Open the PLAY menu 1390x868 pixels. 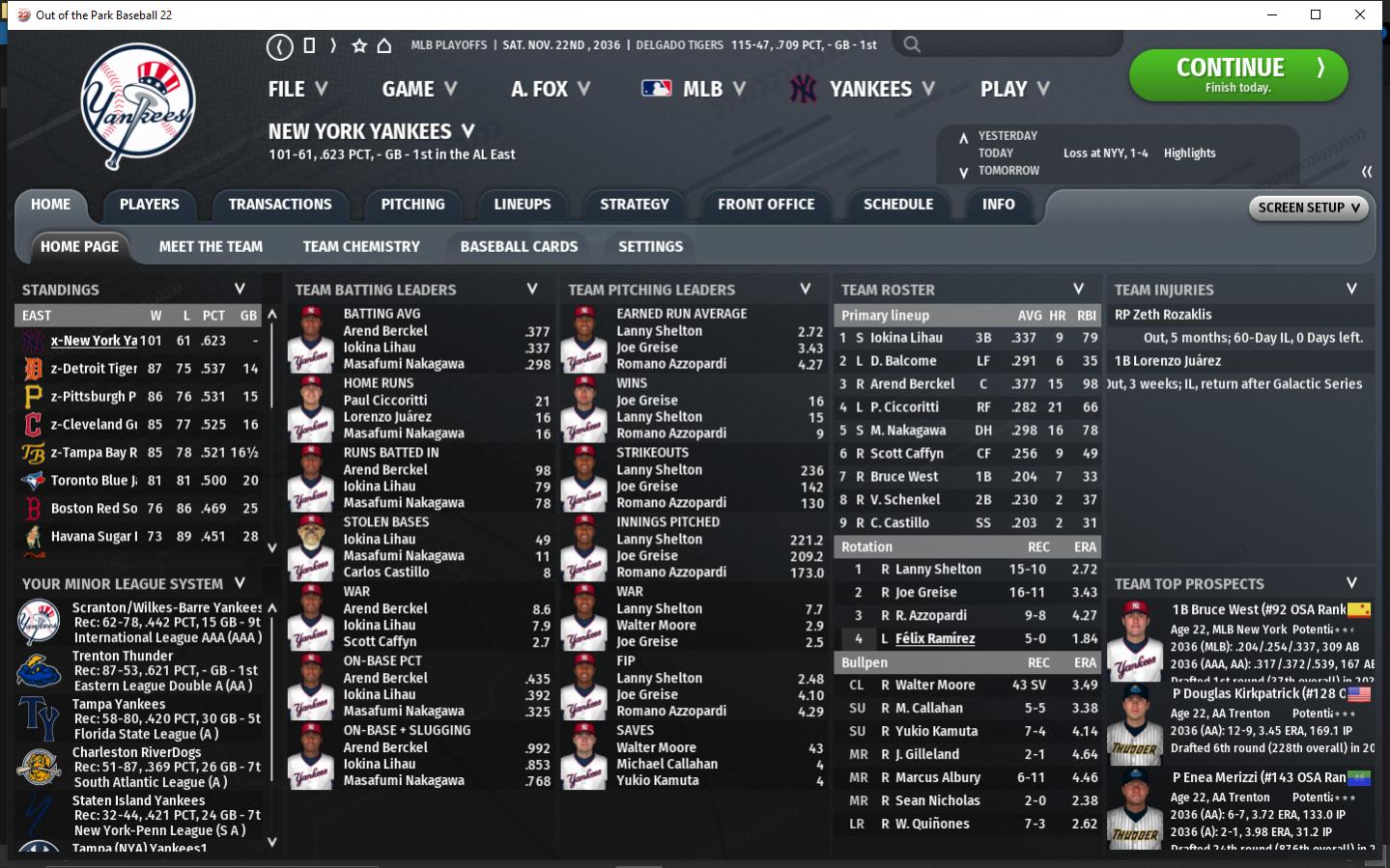click(1015, 89)
